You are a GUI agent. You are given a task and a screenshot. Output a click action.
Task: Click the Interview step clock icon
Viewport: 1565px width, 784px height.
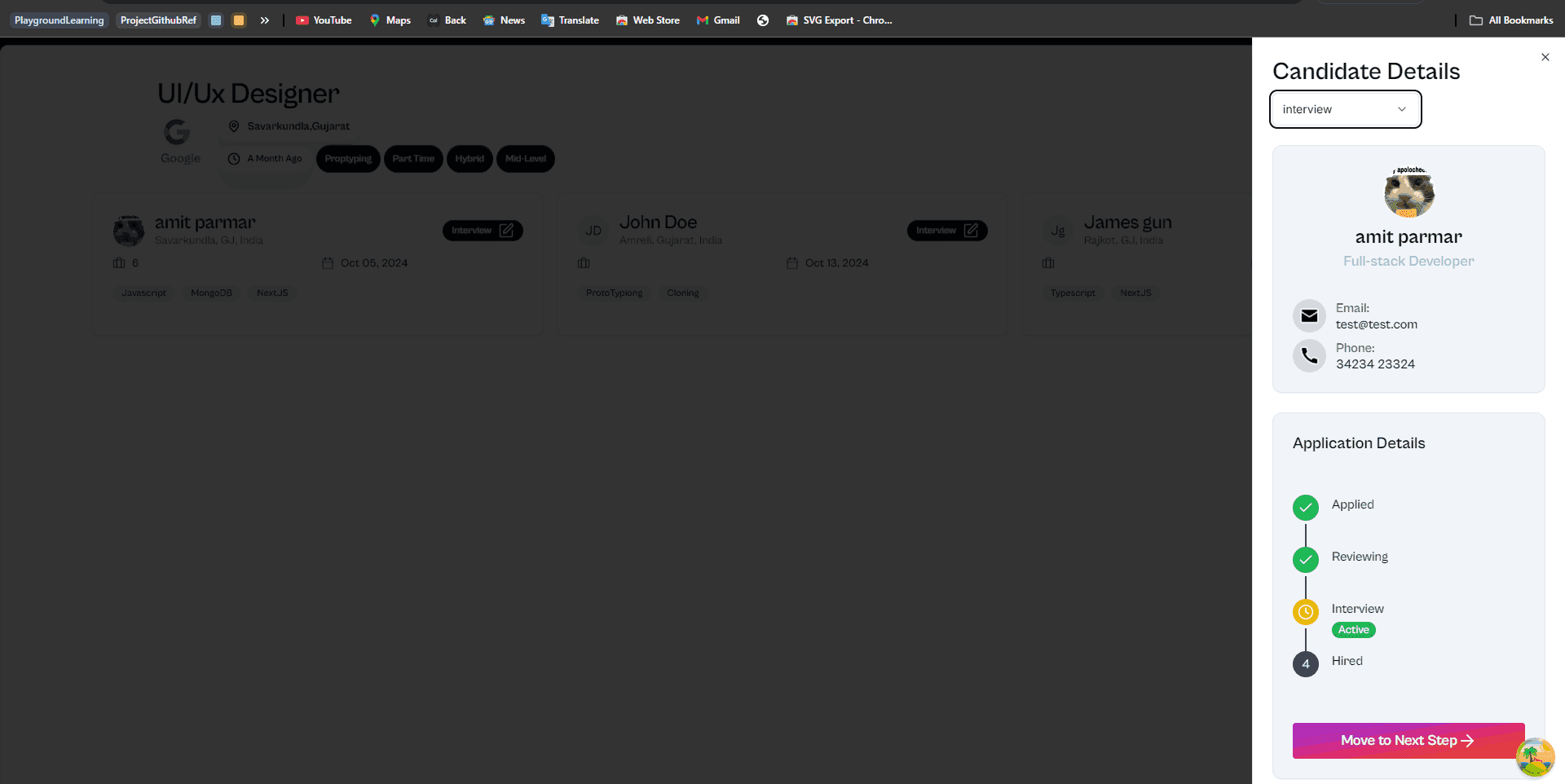point(1306,612)
